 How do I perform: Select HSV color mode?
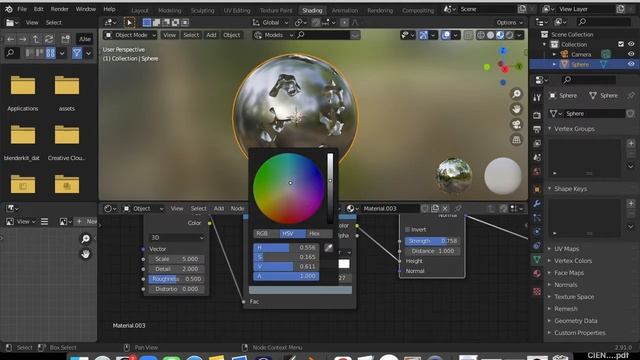pyautogui.click(x=293, y=233)
